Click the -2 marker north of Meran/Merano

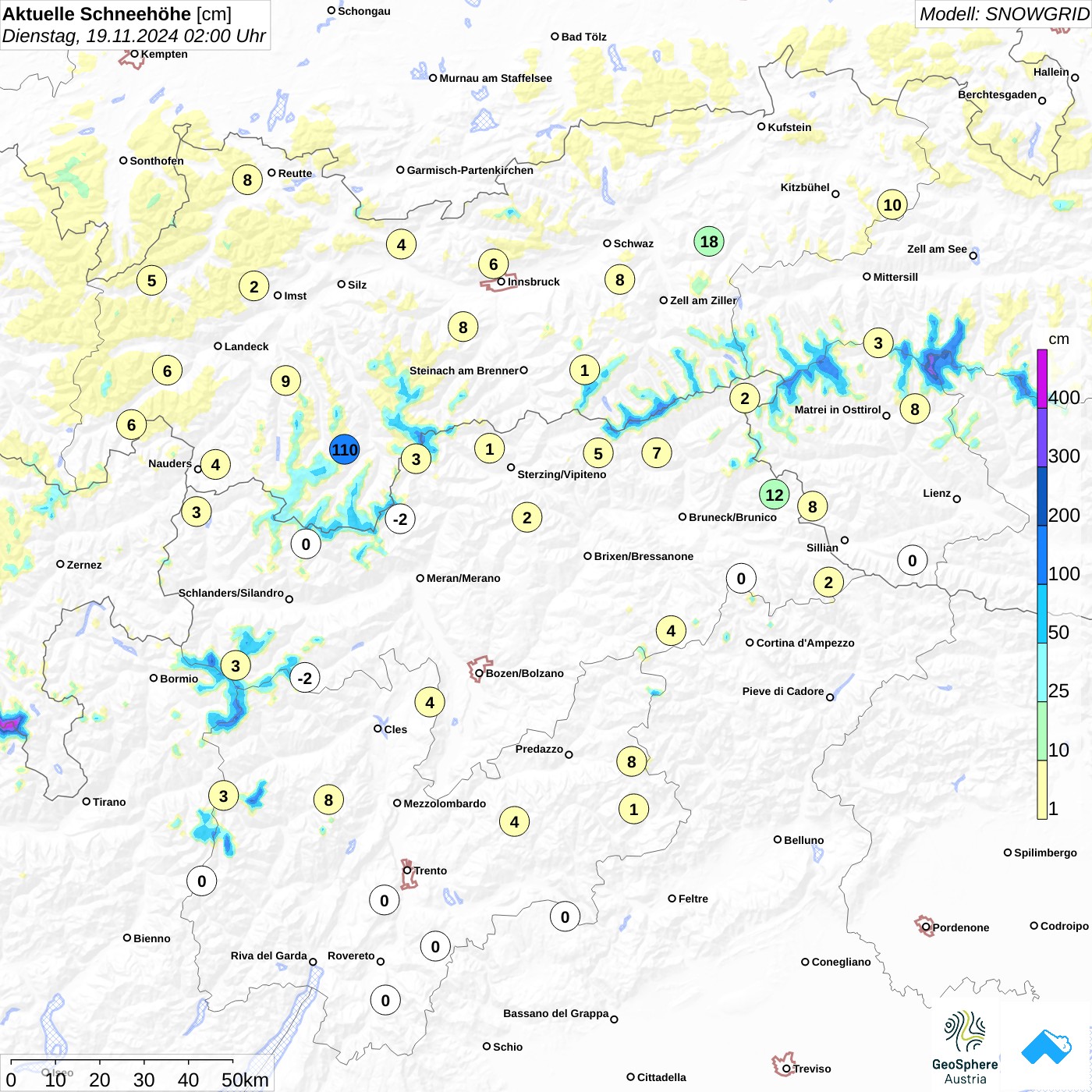(400, 519)
